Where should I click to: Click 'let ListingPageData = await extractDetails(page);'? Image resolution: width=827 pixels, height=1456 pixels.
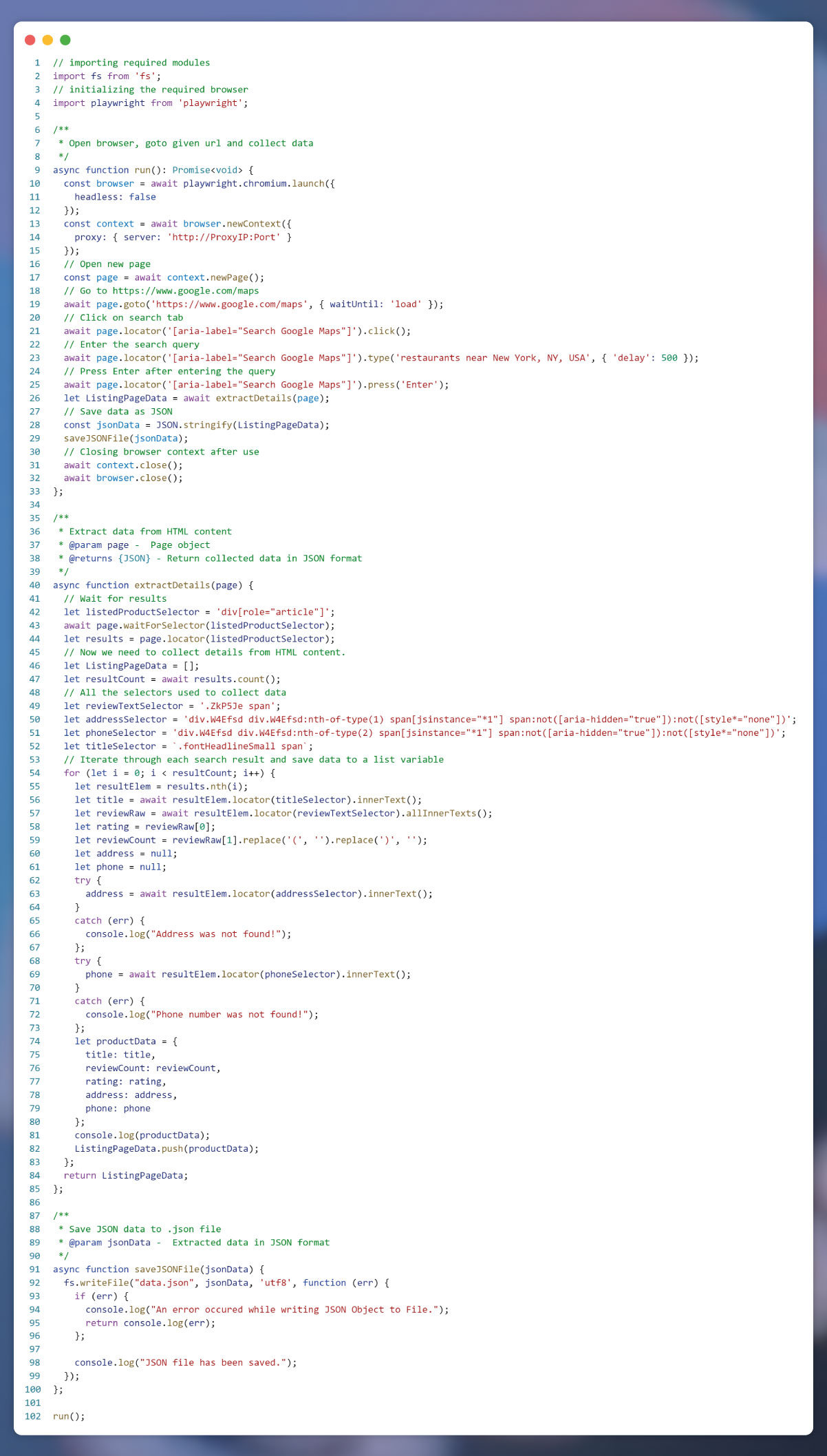coord(197,398)
